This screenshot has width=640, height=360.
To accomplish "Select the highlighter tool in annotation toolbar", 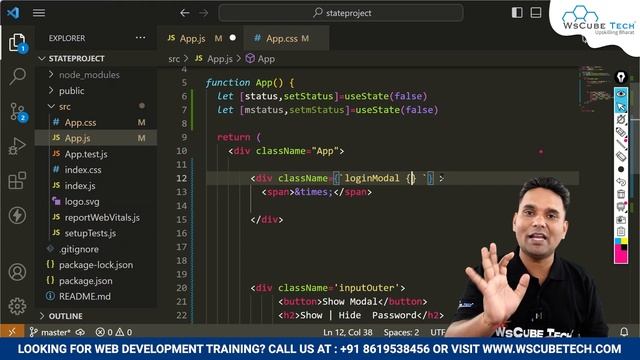I will coord(621,132).
